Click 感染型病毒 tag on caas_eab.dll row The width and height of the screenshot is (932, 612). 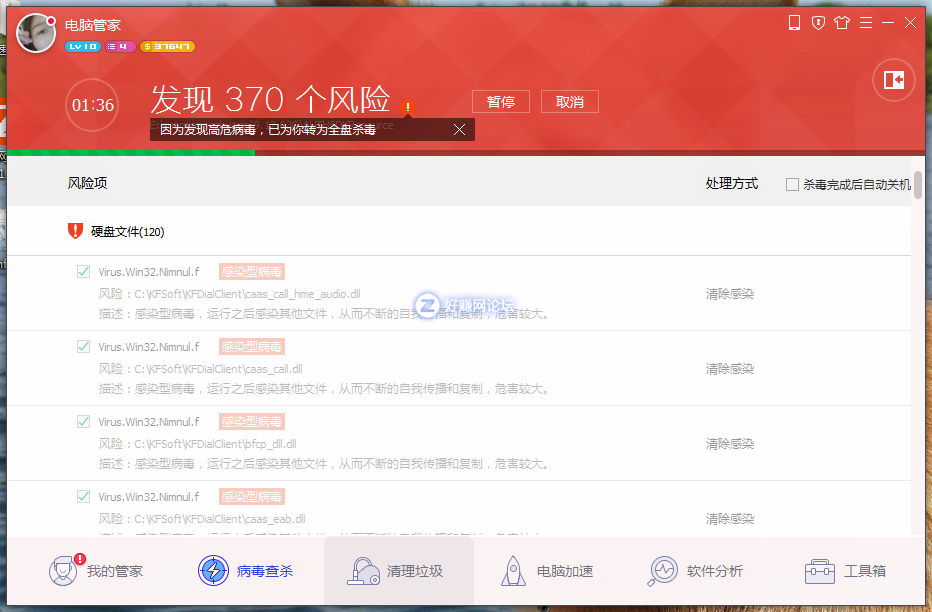(x=251, y=496)
